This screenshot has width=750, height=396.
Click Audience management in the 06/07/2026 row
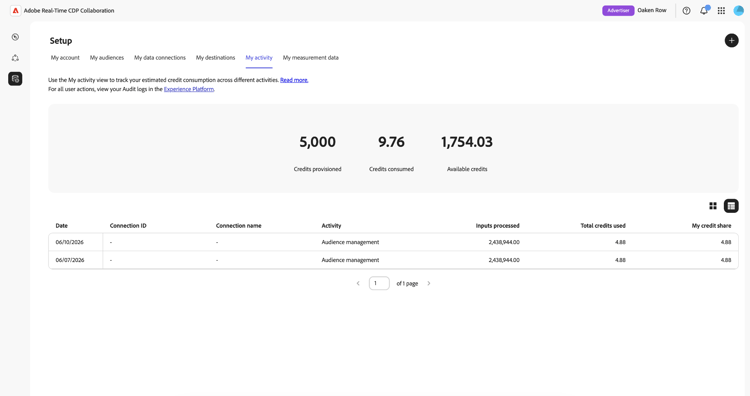[x=350, y=260]
